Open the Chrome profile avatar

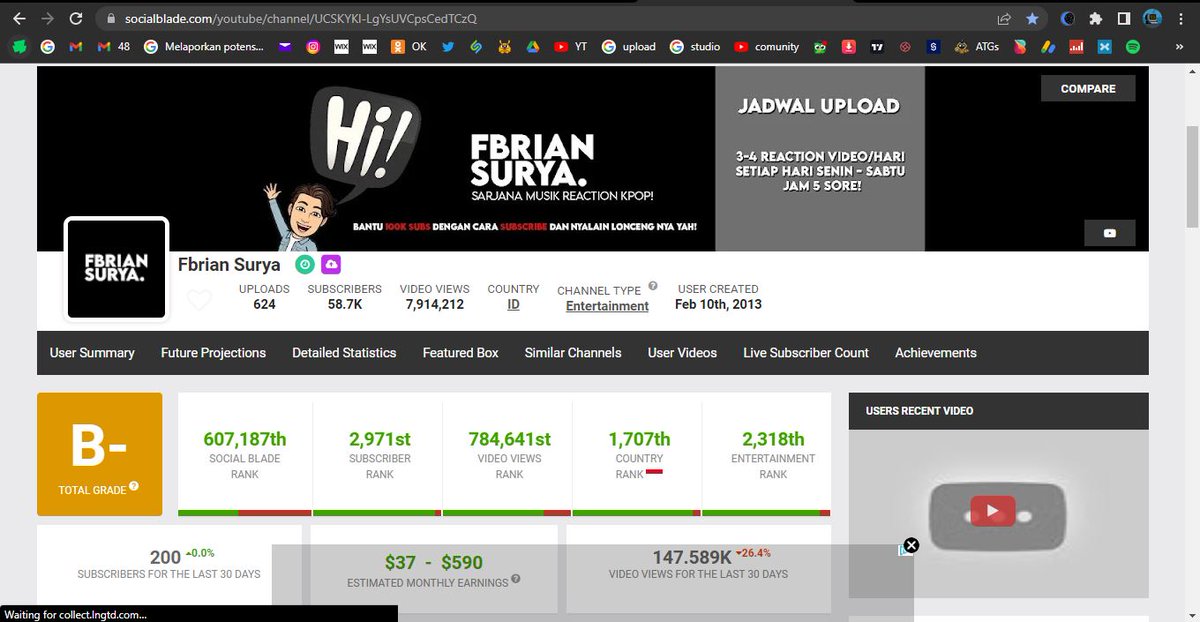(x=1152, y=18)
